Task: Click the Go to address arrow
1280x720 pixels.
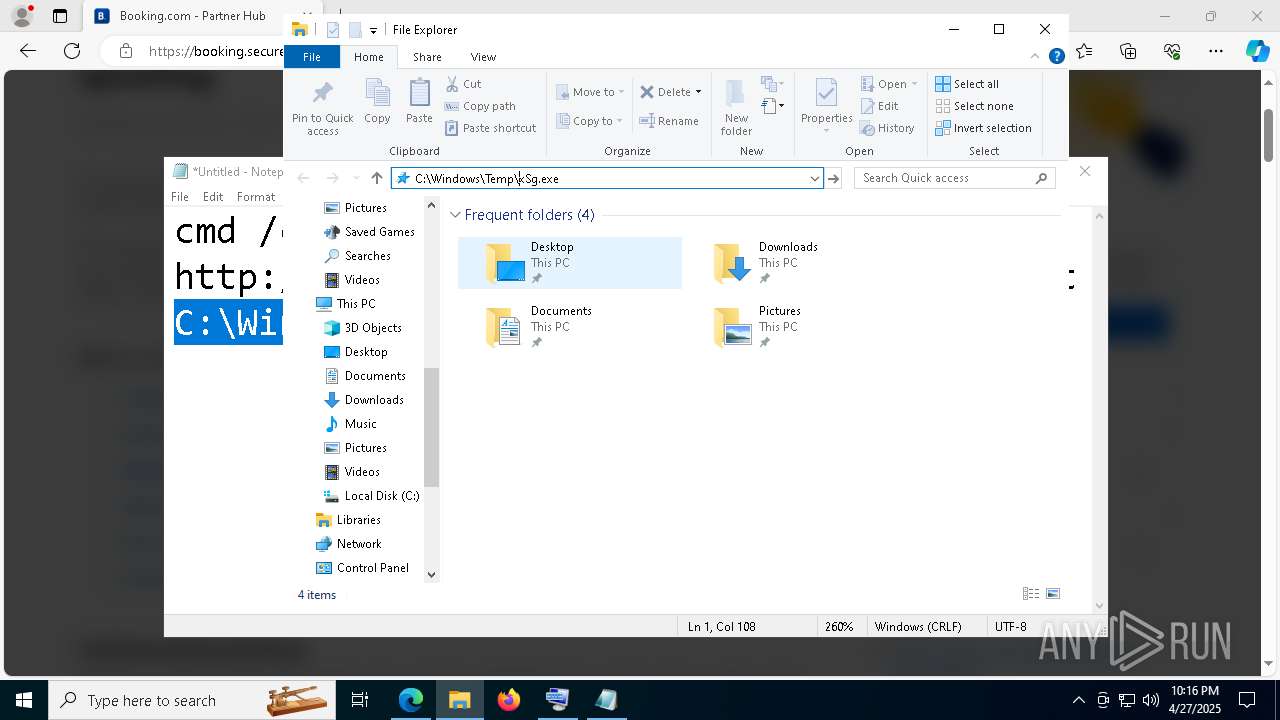Action: point(834,178)
